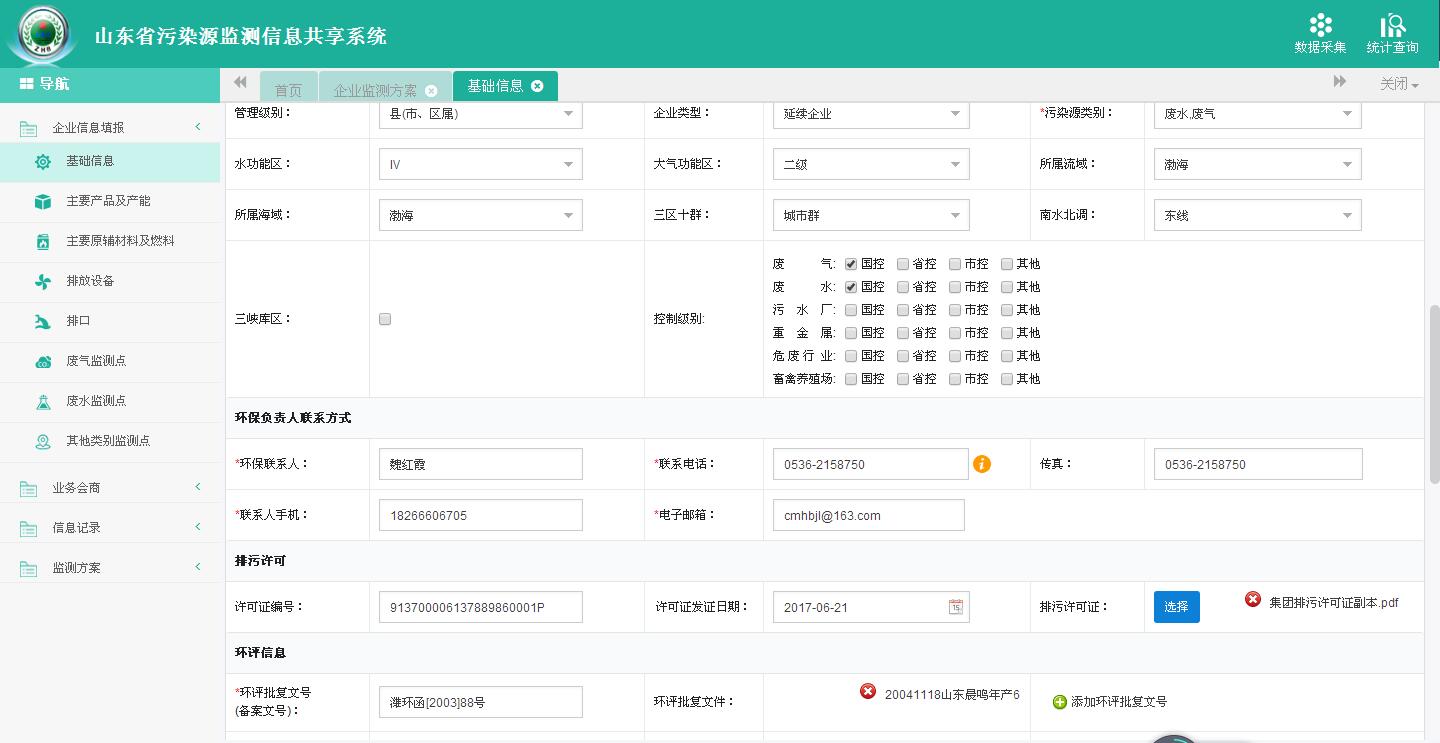Remove the 集团排污许可证副本.pdf file
1440x743 pixels.
pyautogui.click(x=1252, y=600)
